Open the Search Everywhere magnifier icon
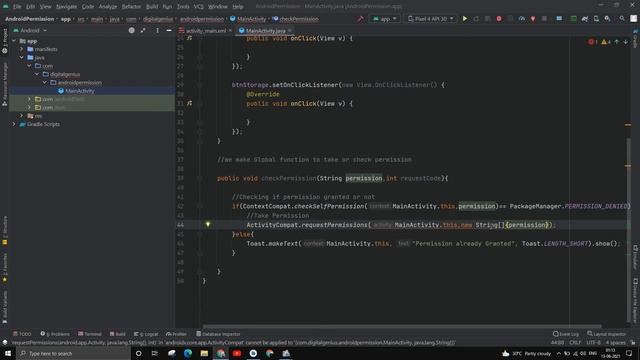The height and width of the screenshot is (360, 640). tap(622, 19)
